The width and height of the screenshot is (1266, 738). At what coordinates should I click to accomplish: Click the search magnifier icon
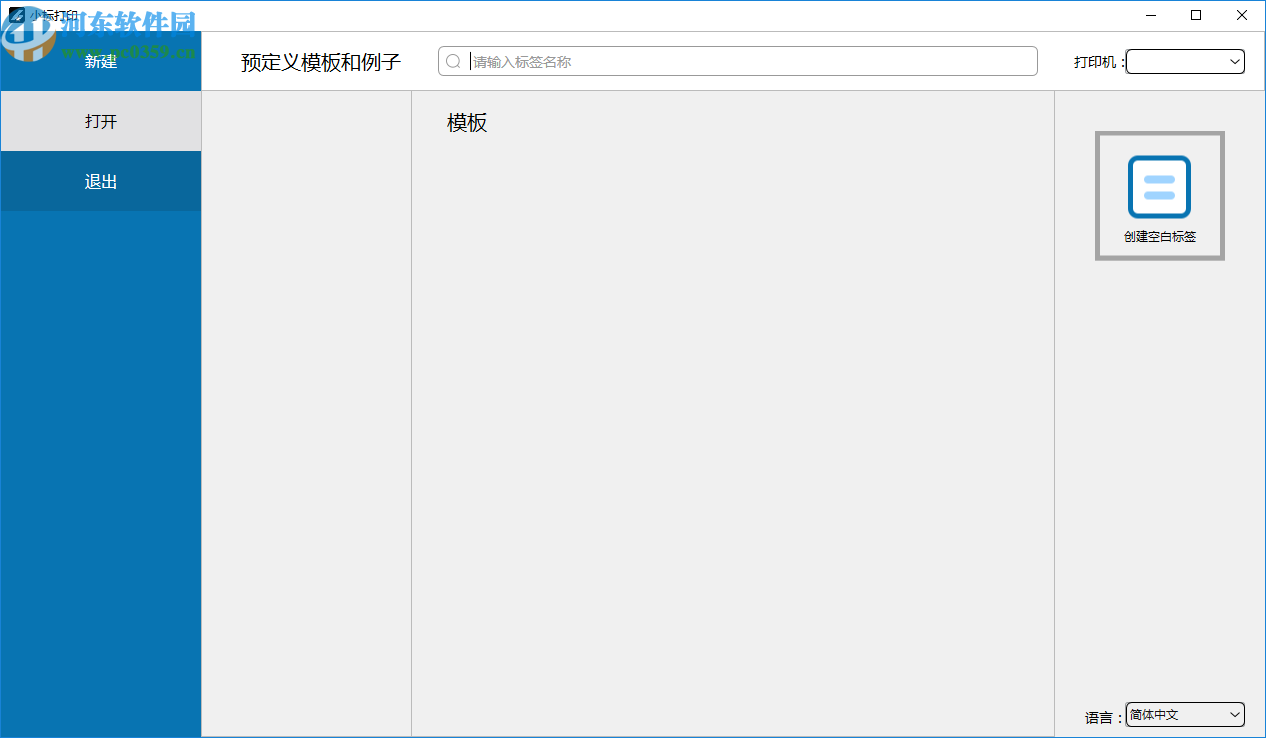coord(453,62)
